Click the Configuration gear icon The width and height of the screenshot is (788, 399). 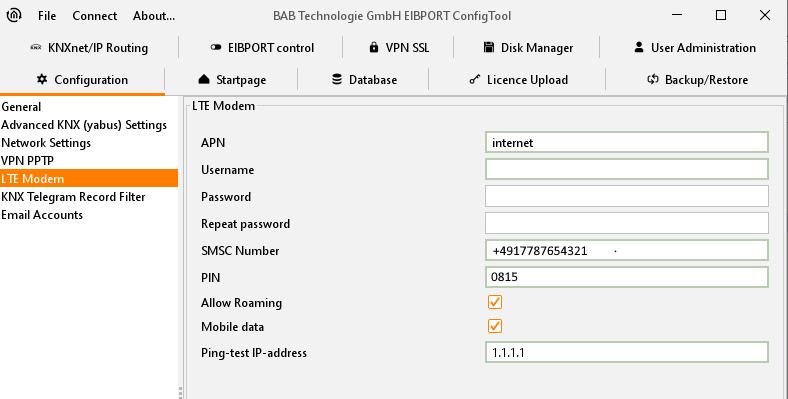tap(42, 79)
